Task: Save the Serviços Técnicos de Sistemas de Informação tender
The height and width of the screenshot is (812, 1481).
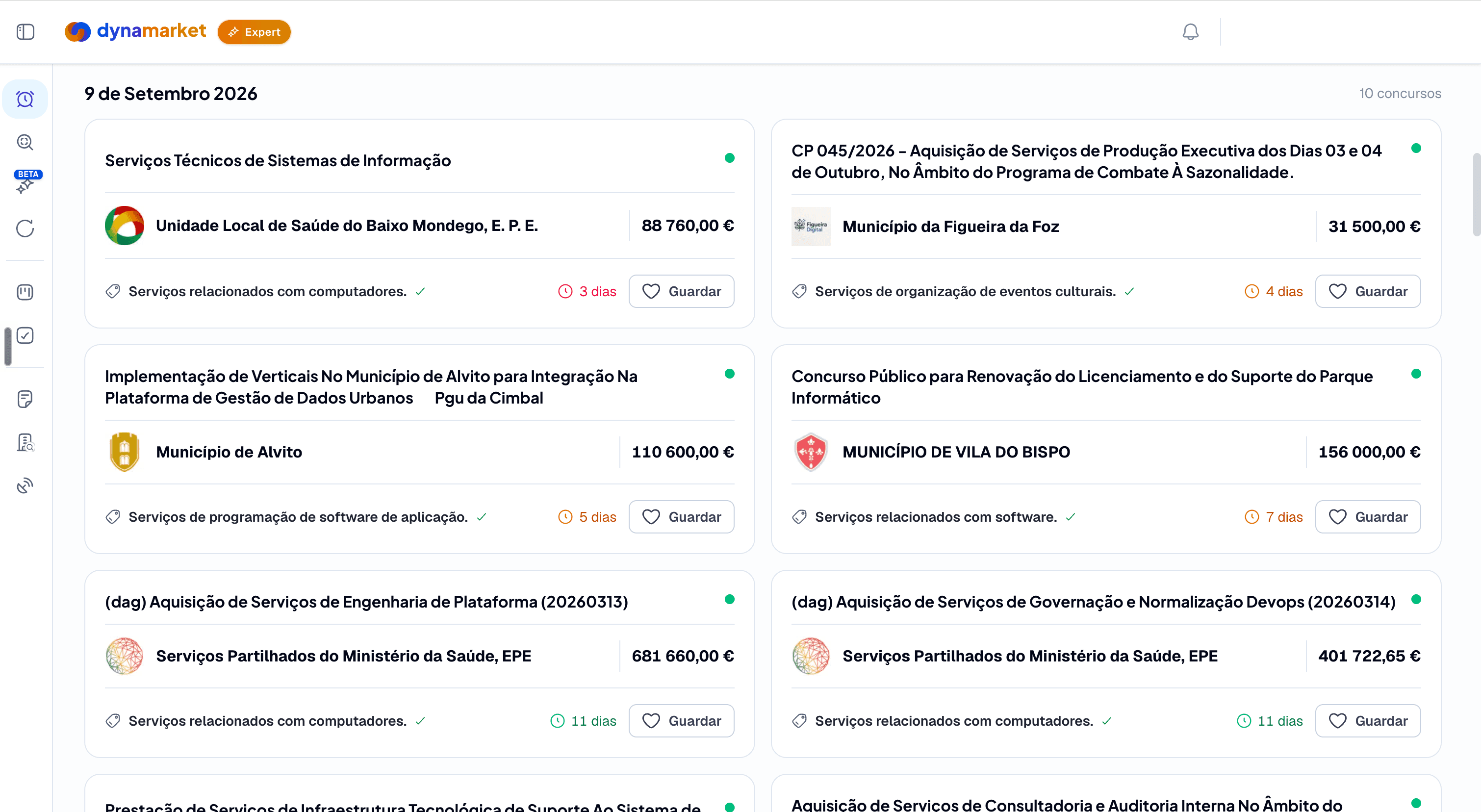Action: tap(681, 291)
